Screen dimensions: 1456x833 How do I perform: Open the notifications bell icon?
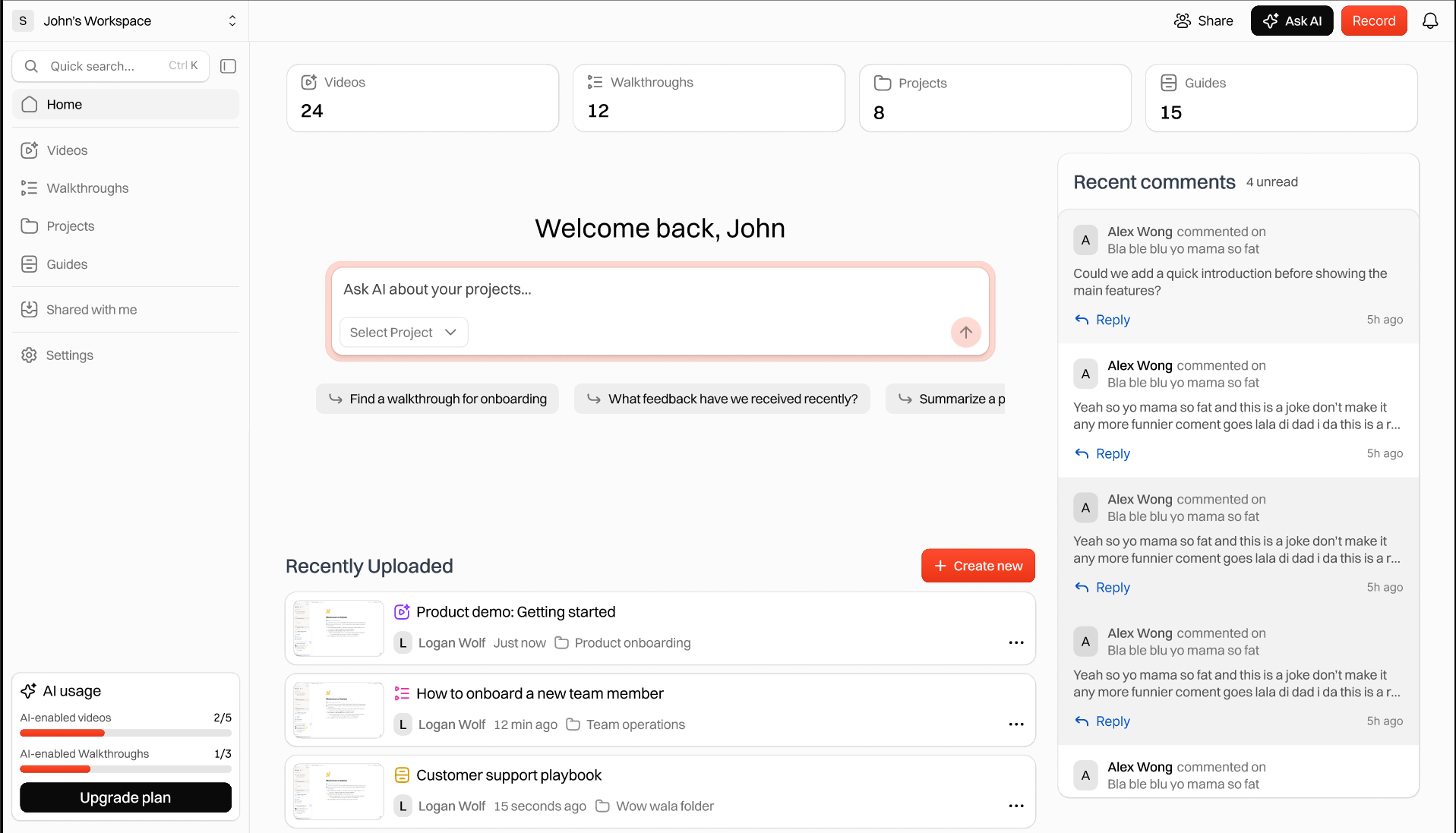(1430, 21)
